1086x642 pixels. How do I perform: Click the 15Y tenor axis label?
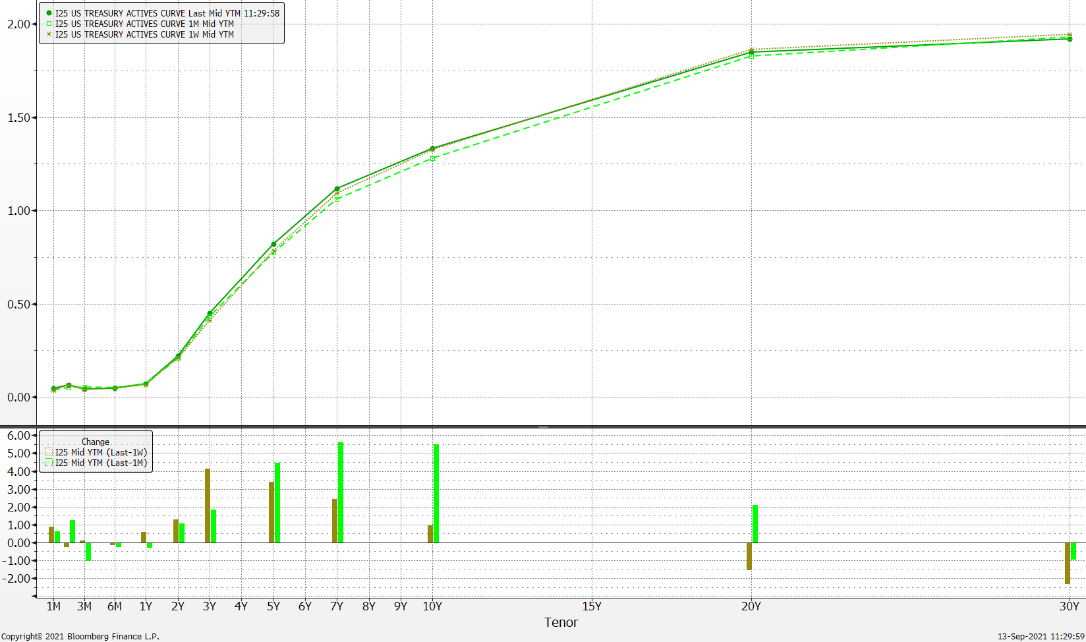click(591, 606)
